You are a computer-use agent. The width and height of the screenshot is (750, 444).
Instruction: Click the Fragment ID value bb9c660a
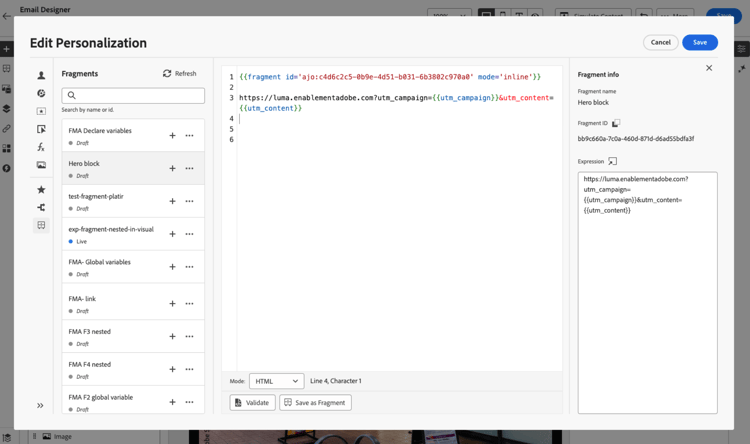[636, 139]
